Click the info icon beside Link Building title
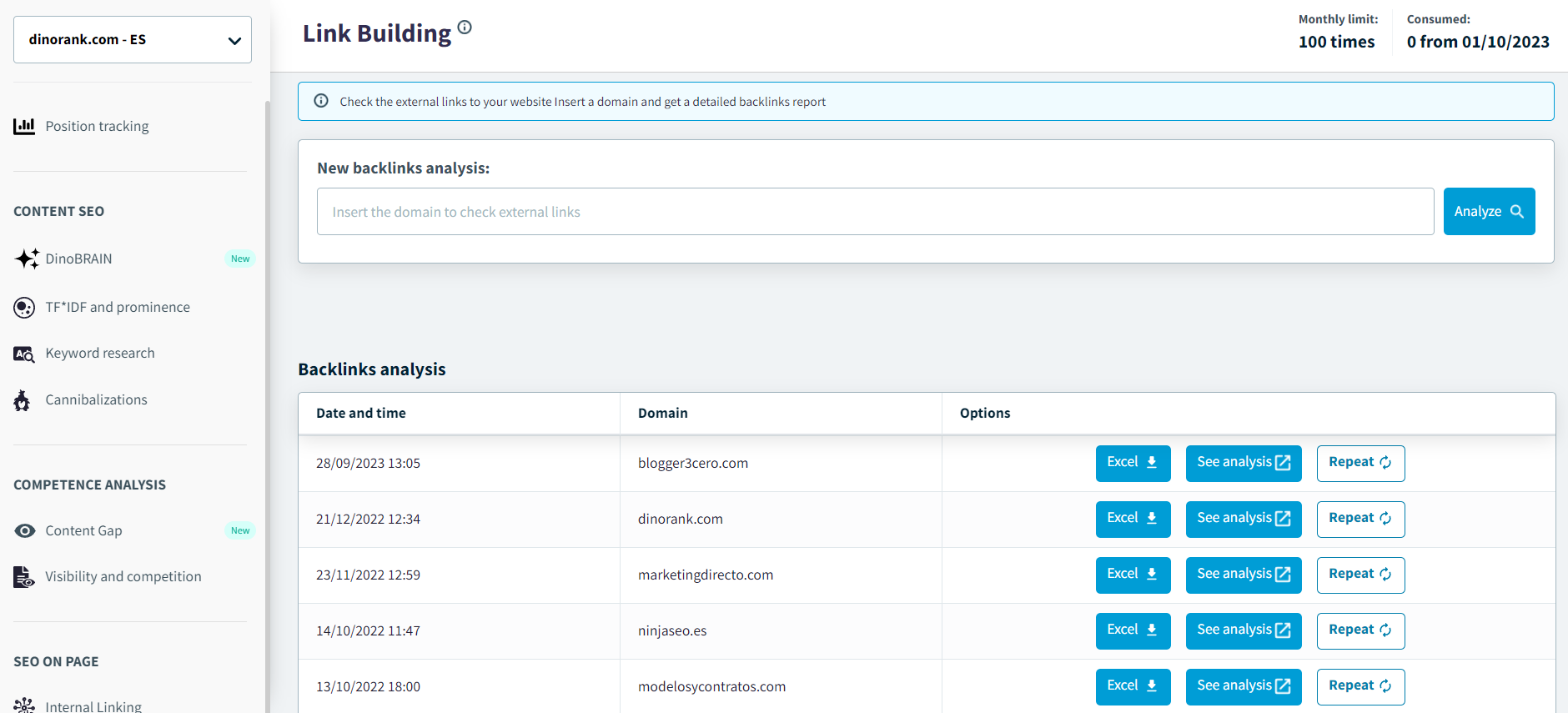1568x713 pixels. 465,28
